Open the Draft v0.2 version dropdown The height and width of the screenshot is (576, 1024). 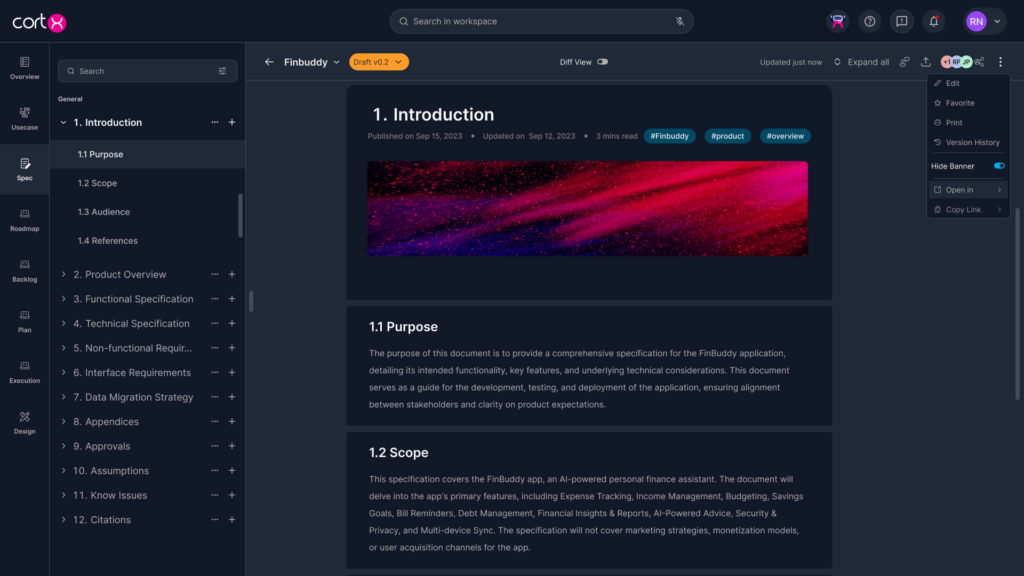[x=379, y=62]
